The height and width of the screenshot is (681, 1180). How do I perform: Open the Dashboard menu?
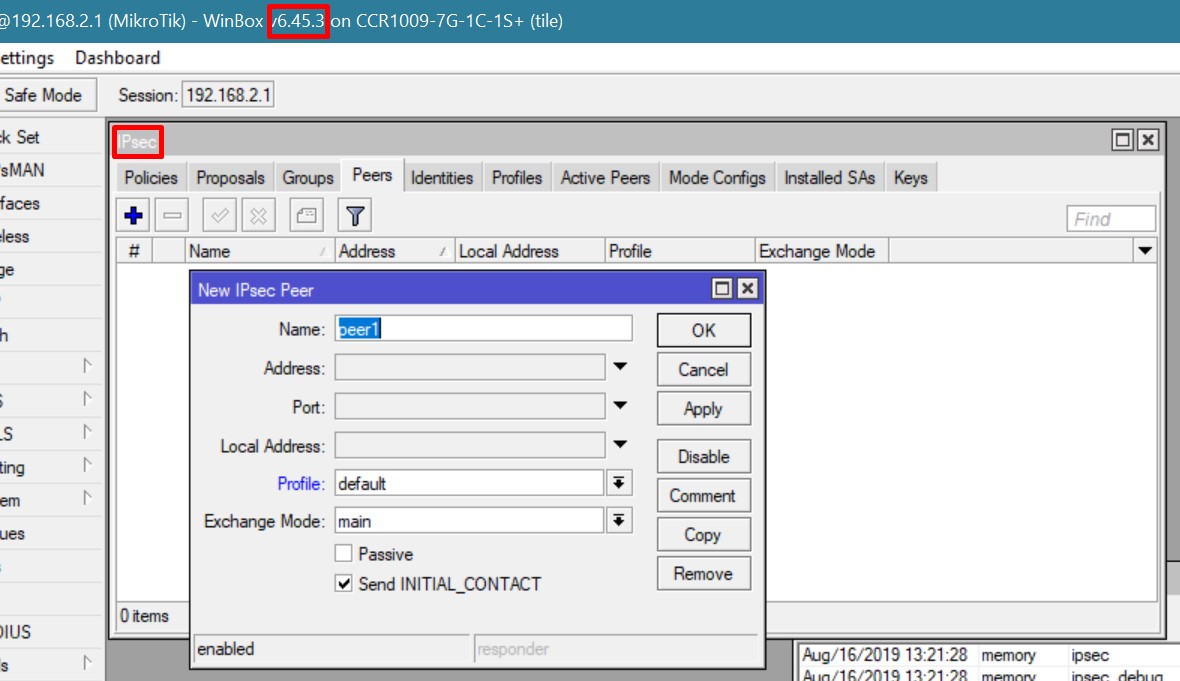[x=117, y=57]
